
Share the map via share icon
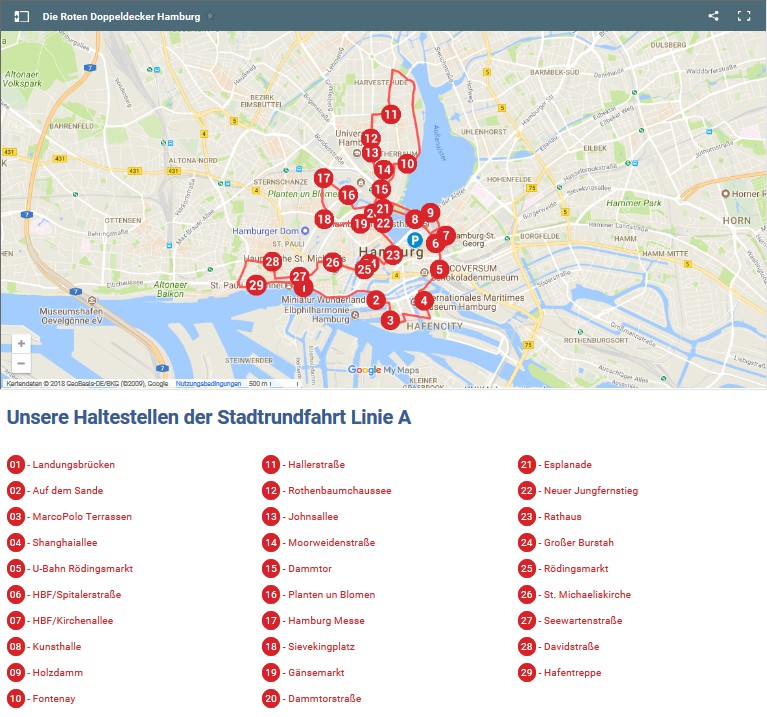tap(713, 16)
